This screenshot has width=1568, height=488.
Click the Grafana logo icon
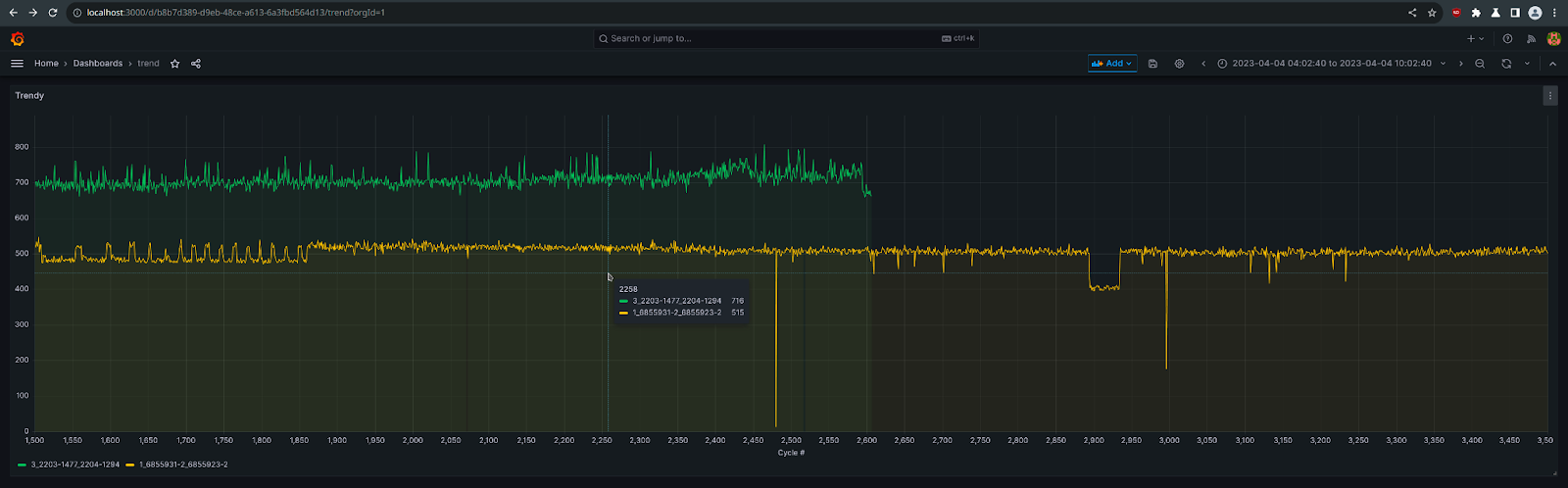(17, 39)
